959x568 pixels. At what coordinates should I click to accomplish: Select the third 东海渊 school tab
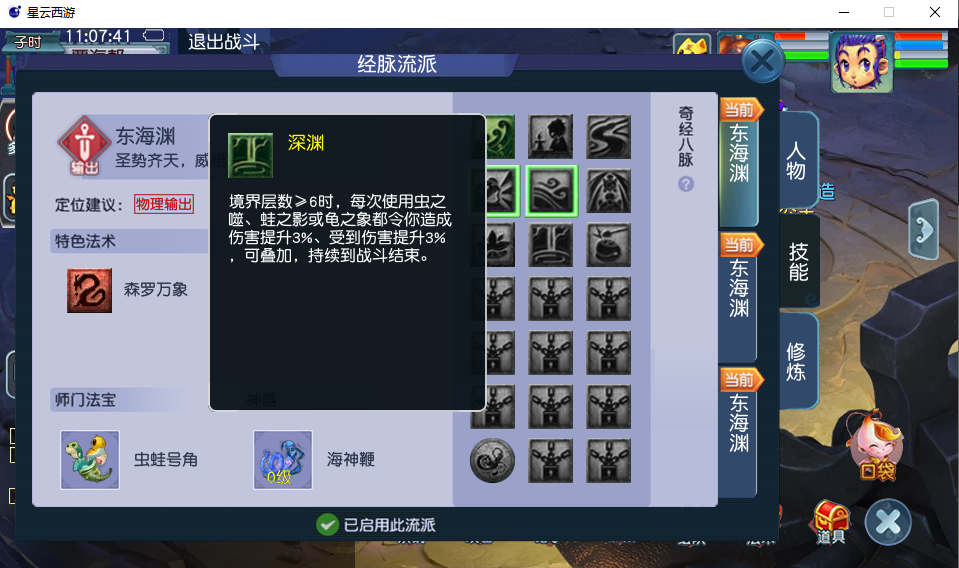739,432
